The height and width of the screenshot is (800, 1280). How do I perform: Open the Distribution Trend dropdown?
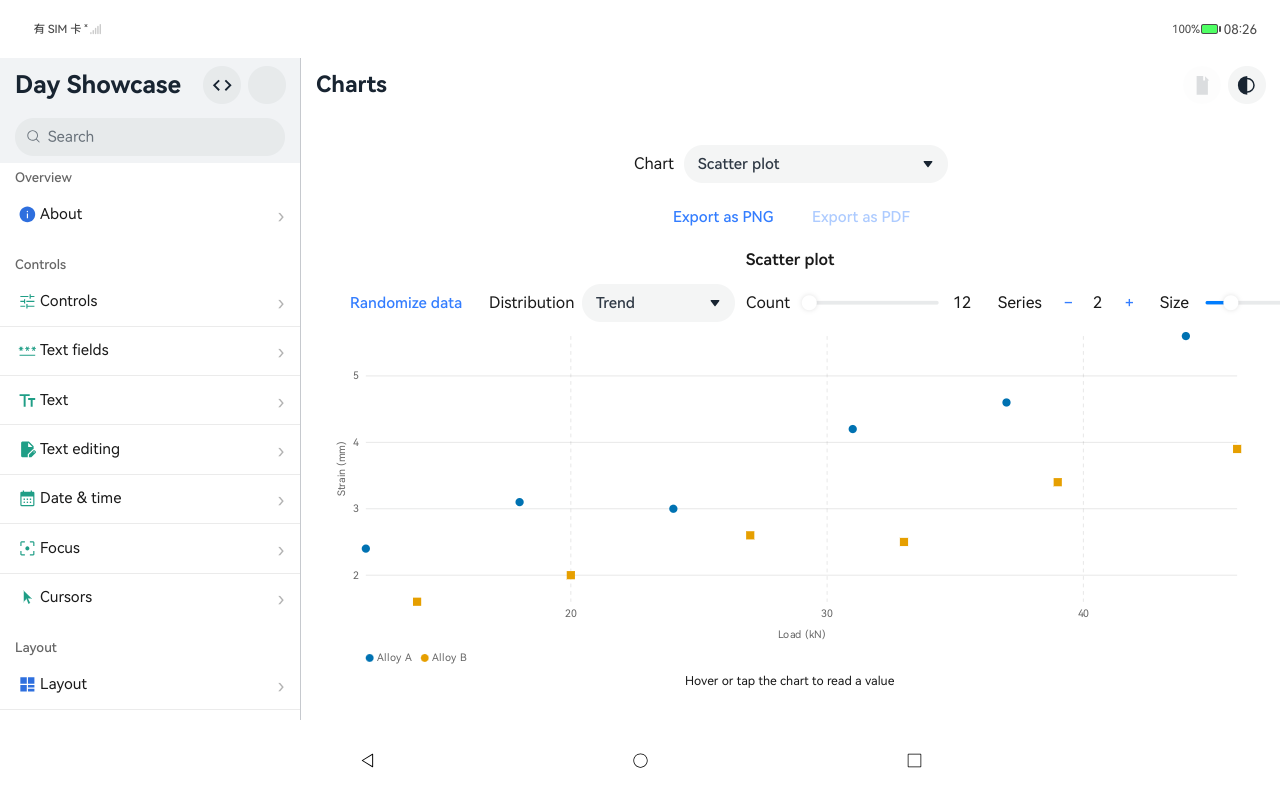tap(658, 303)
